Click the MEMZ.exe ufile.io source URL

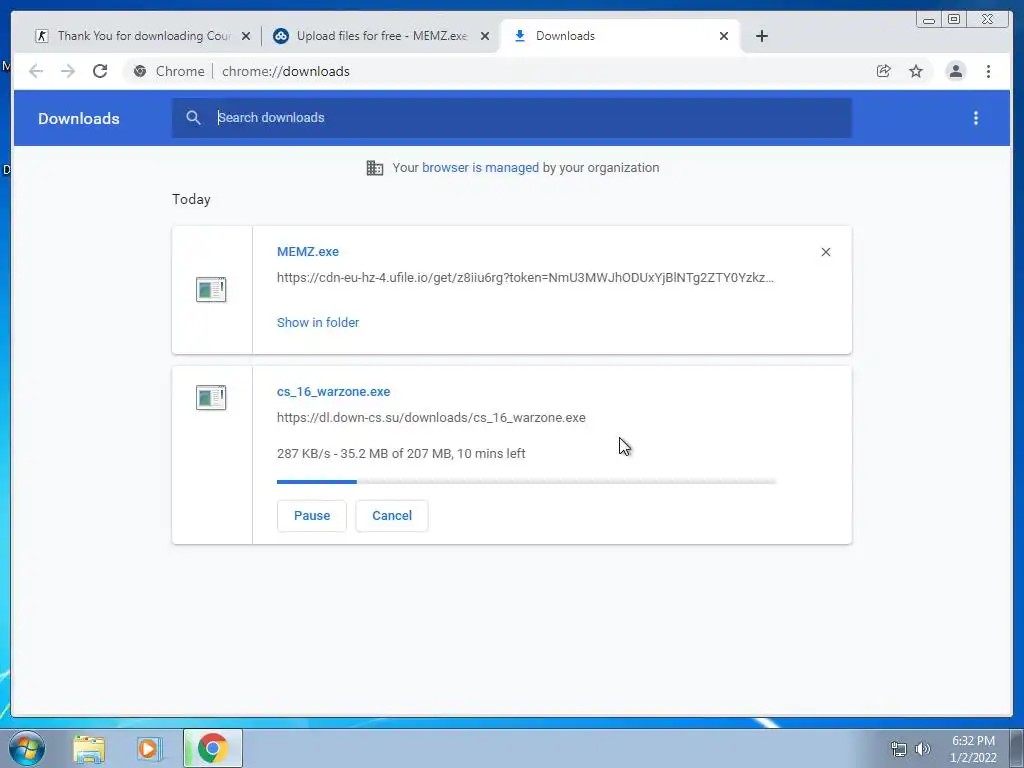[x=525, y=278]
